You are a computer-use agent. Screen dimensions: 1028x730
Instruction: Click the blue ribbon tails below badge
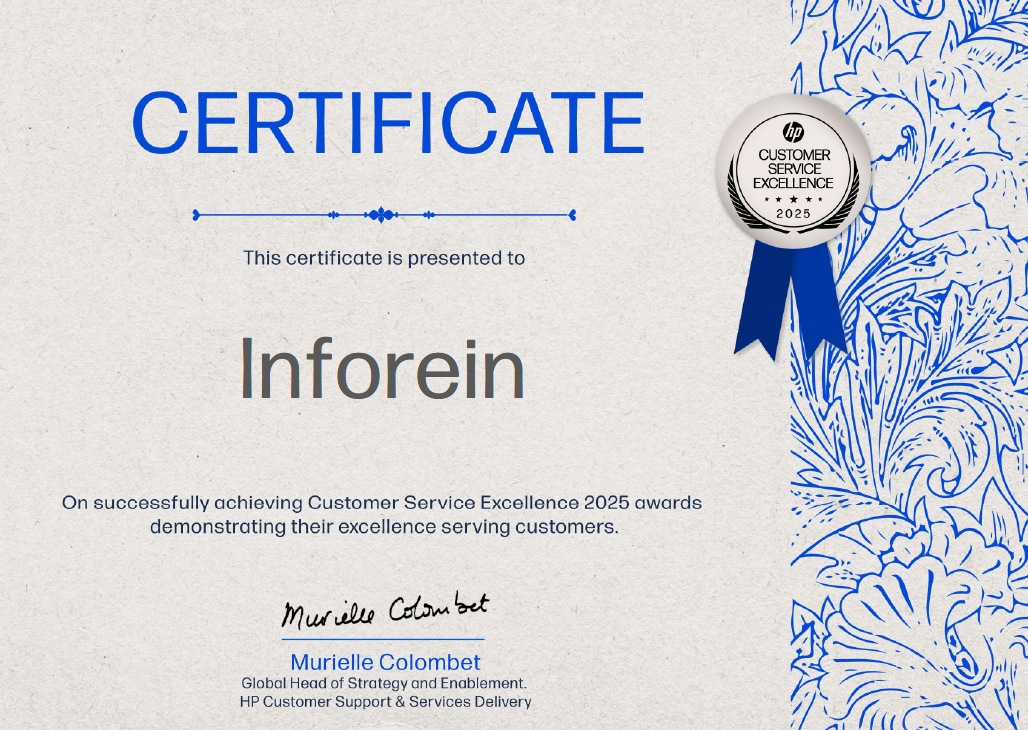790,299
